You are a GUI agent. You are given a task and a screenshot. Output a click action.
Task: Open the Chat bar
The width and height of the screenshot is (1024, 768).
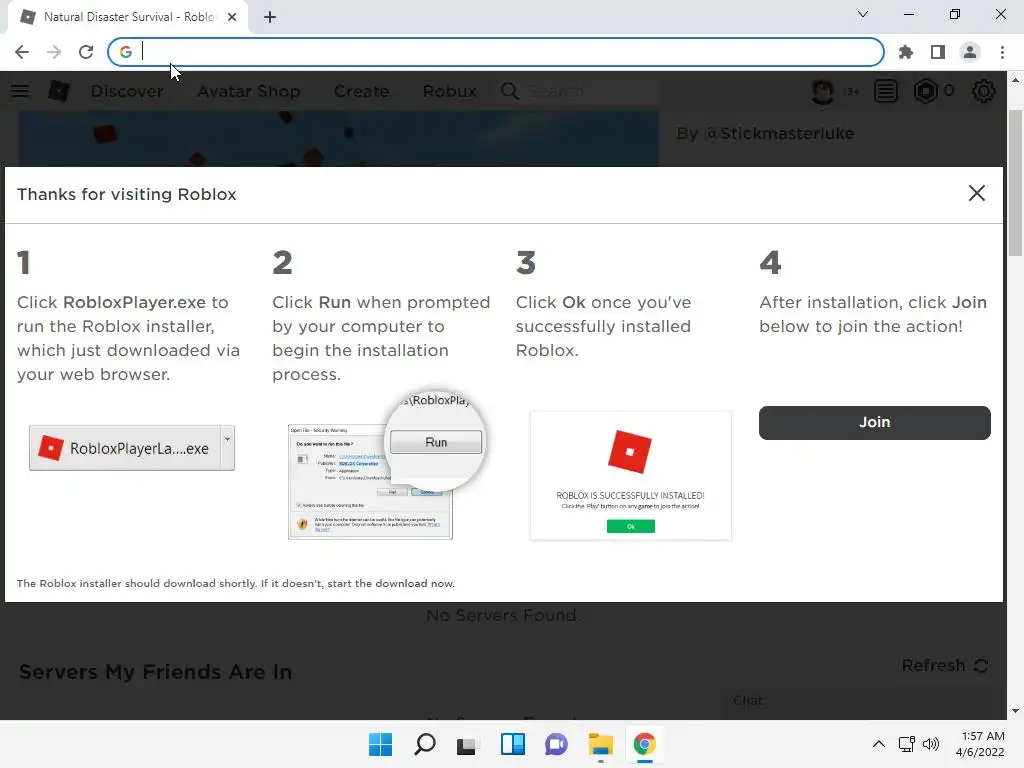pos(856,701)
